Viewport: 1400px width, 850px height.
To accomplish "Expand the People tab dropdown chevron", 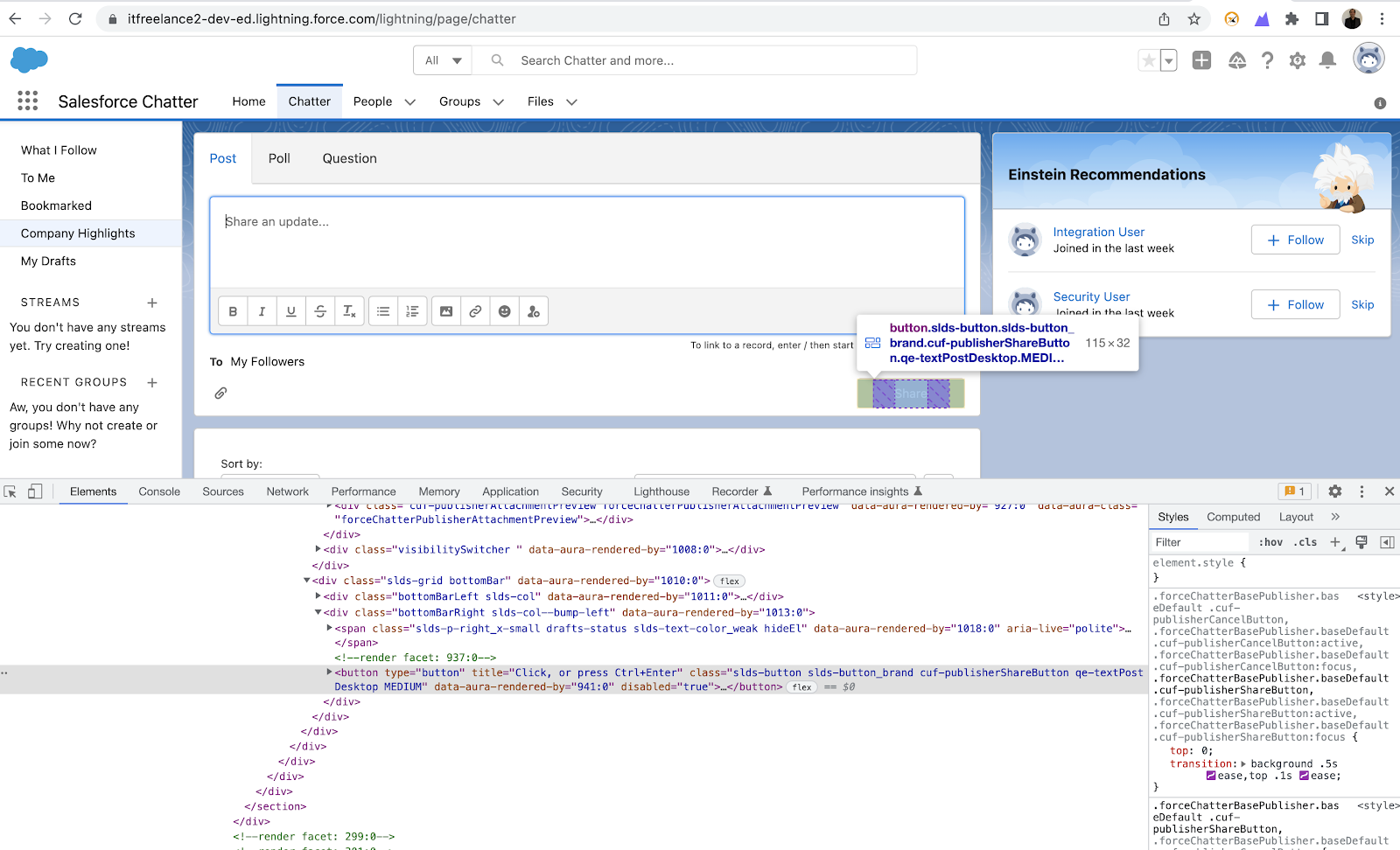I will coord(409,102).
